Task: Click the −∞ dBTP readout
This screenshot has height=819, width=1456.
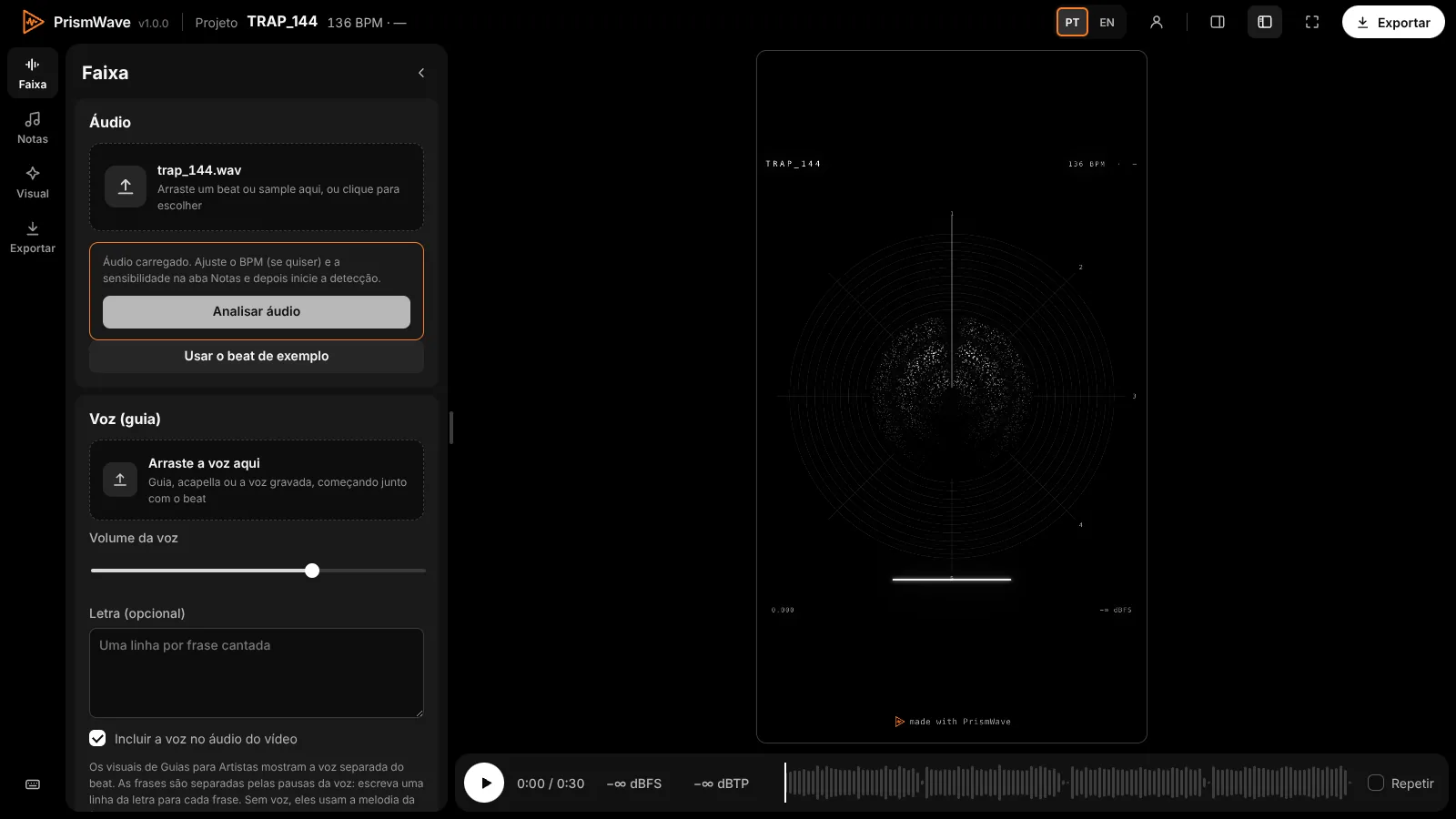Action: point(722,784)
